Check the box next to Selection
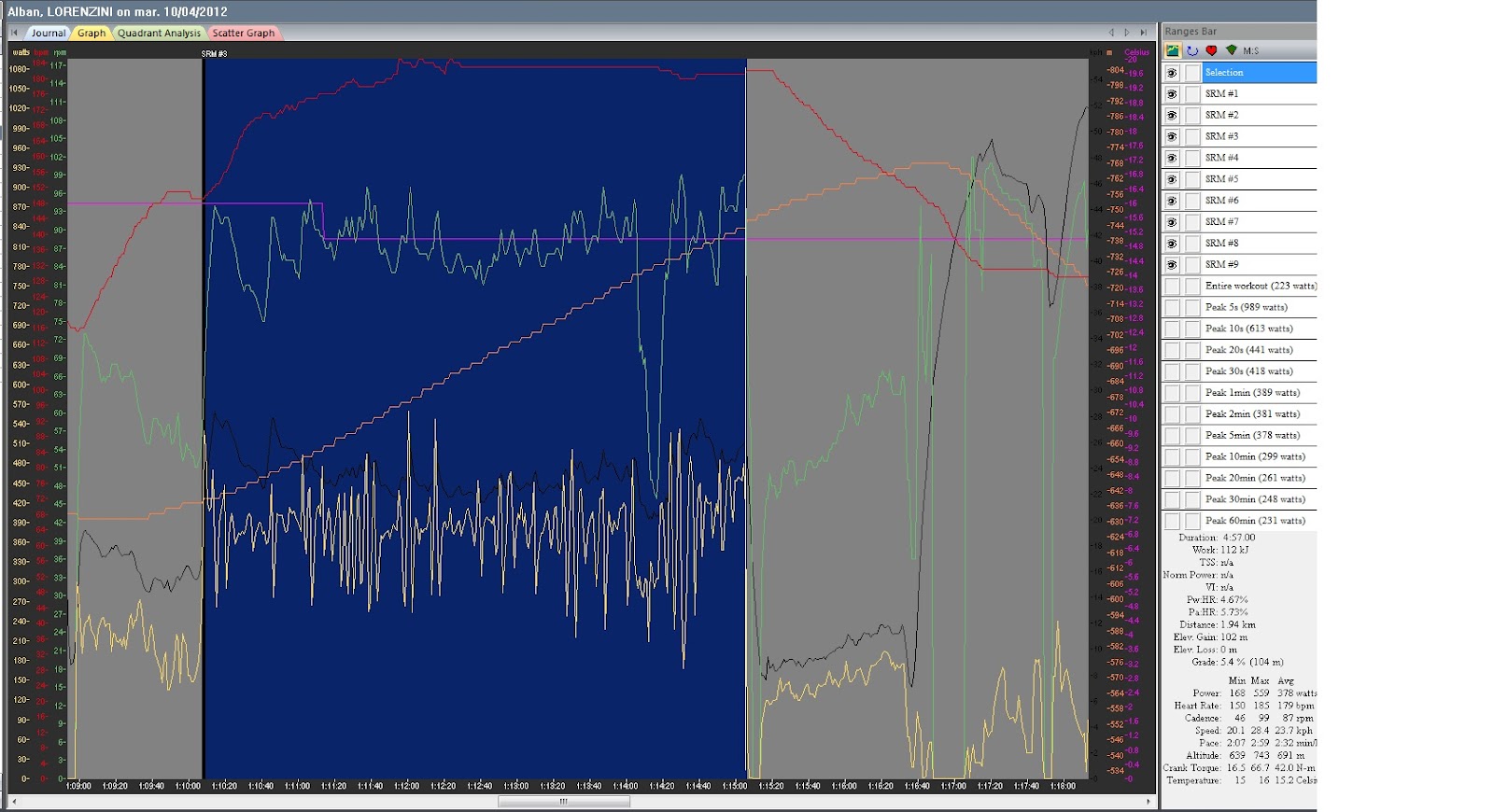Screen dimensions: 1494x812 coord(1192,73)
